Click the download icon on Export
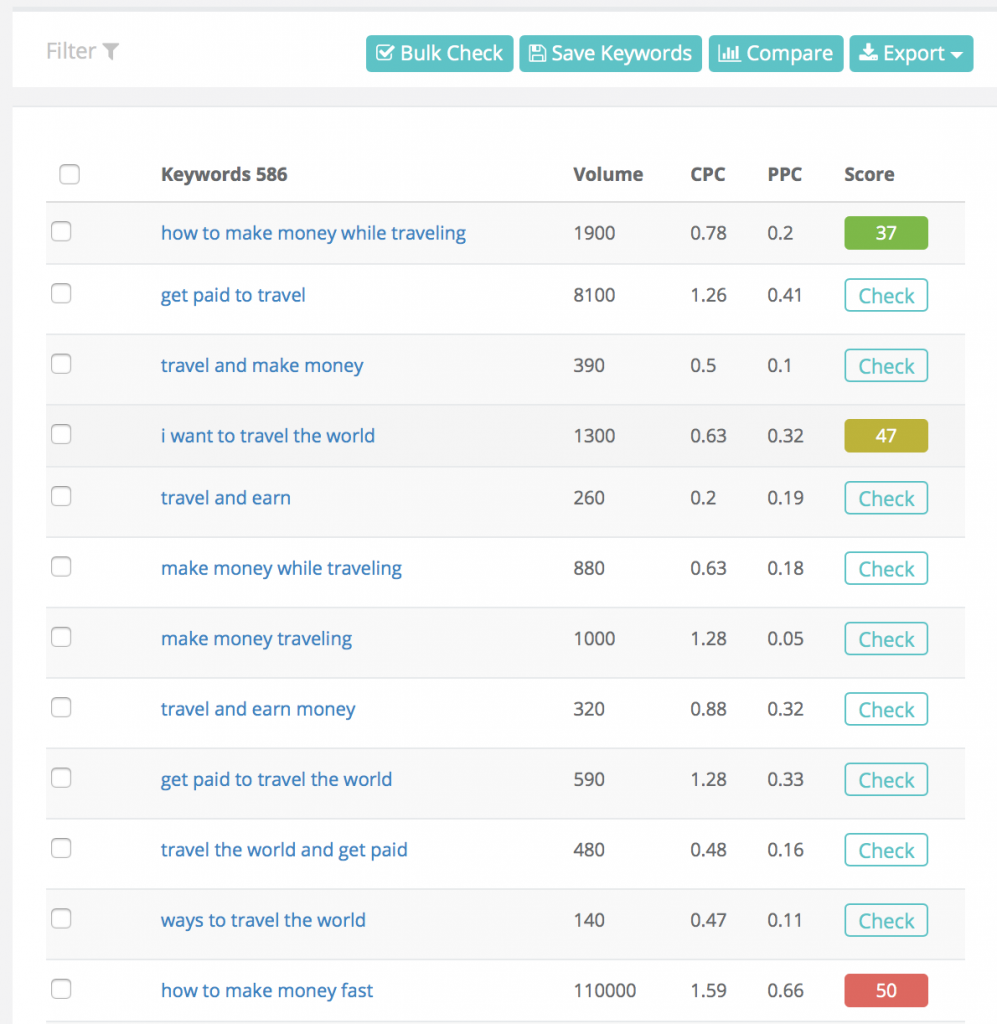The height and width of the screenshot is (1024, 997). 866,53
